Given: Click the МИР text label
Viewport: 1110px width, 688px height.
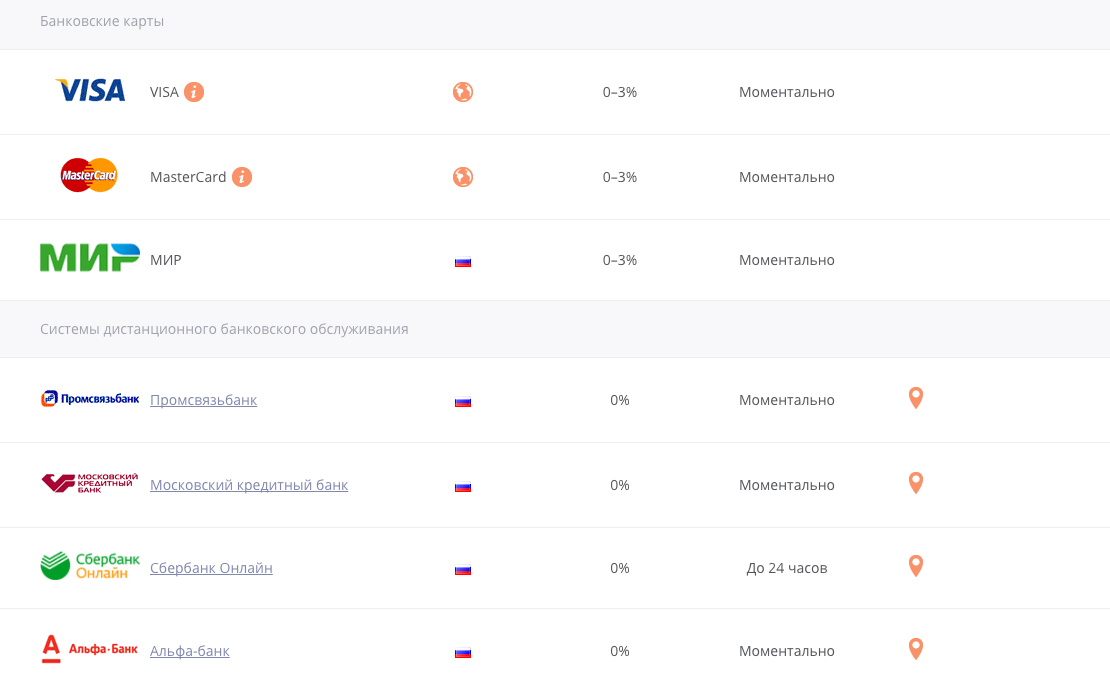Looking at the screenshot, I should (166, 260).
